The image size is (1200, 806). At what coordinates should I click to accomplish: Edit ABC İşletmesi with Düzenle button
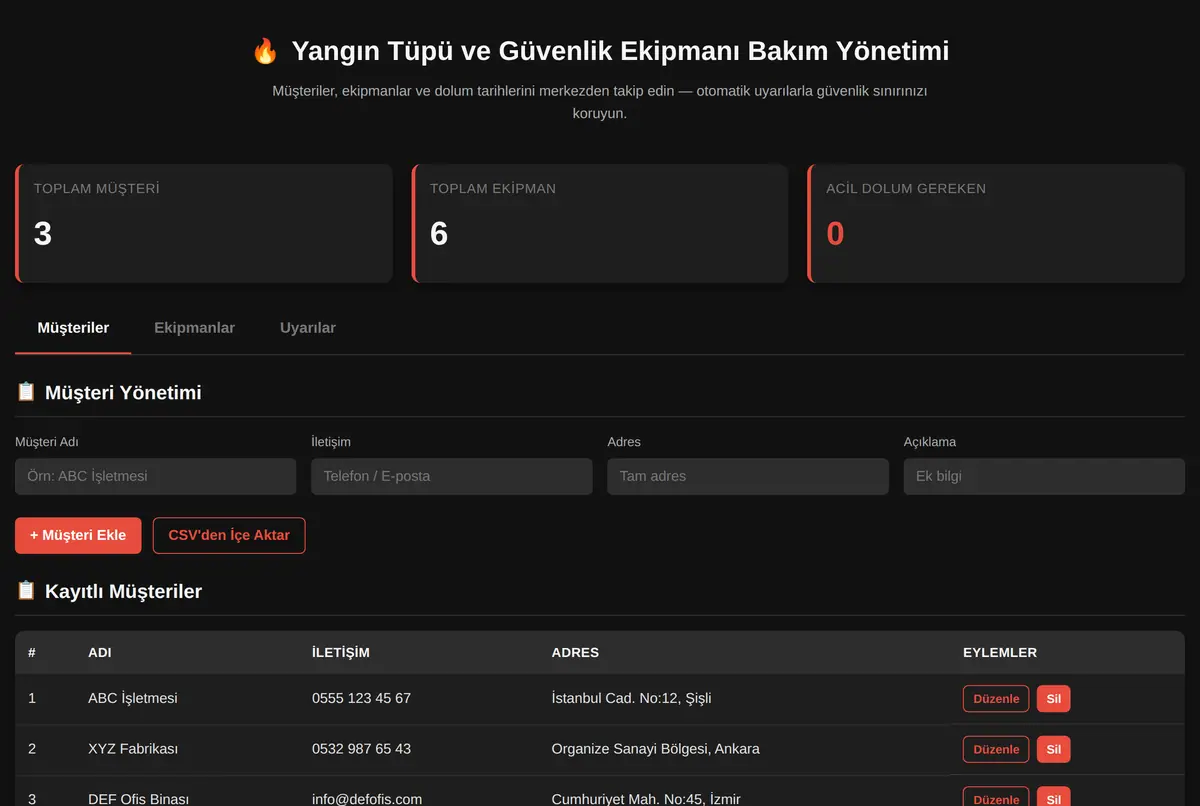pyautogui.click(x=996, y=699)
